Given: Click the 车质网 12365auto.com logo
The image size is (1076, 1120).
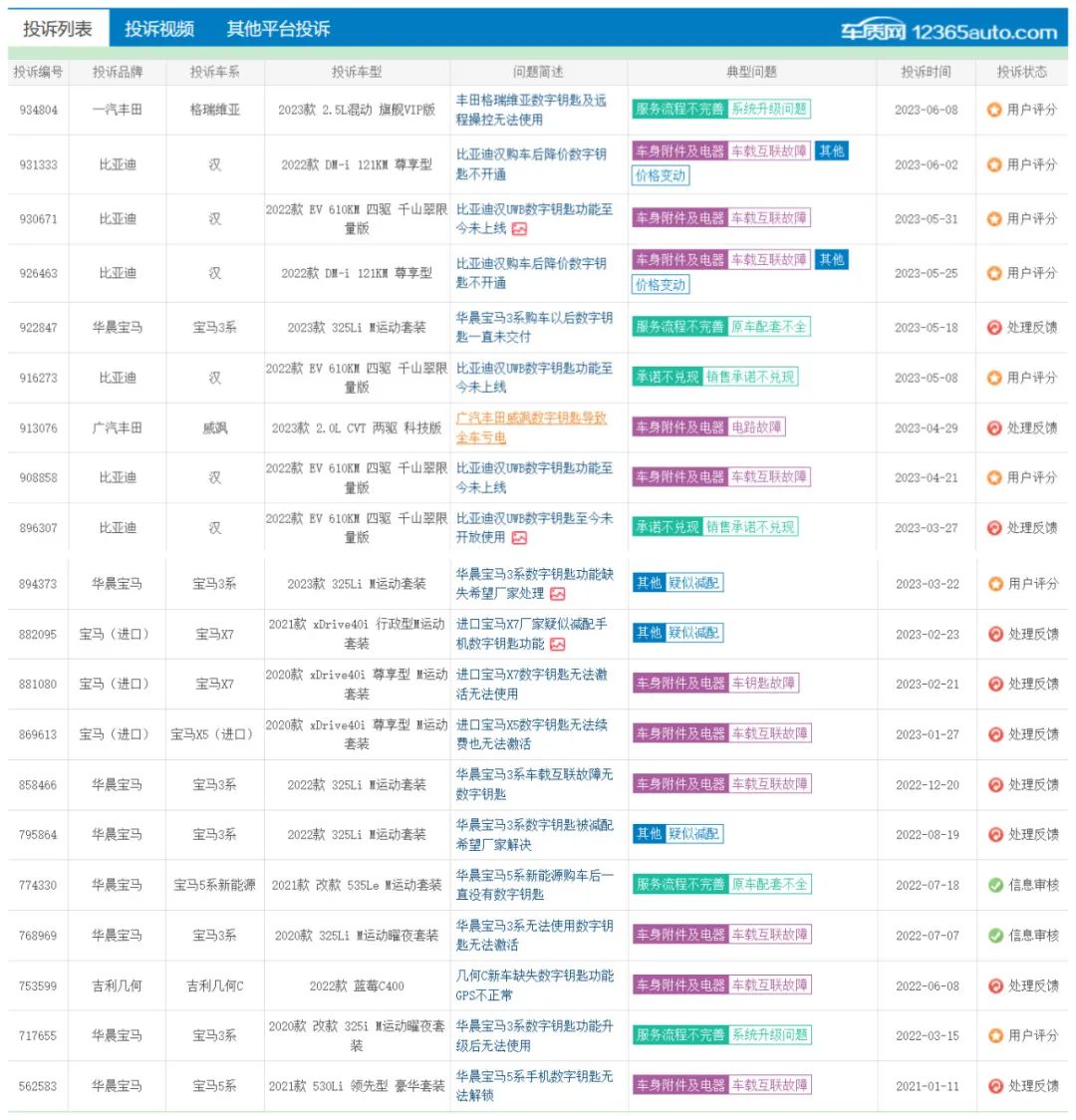Looking at the screenshot, I should click(x=948, y=32).
